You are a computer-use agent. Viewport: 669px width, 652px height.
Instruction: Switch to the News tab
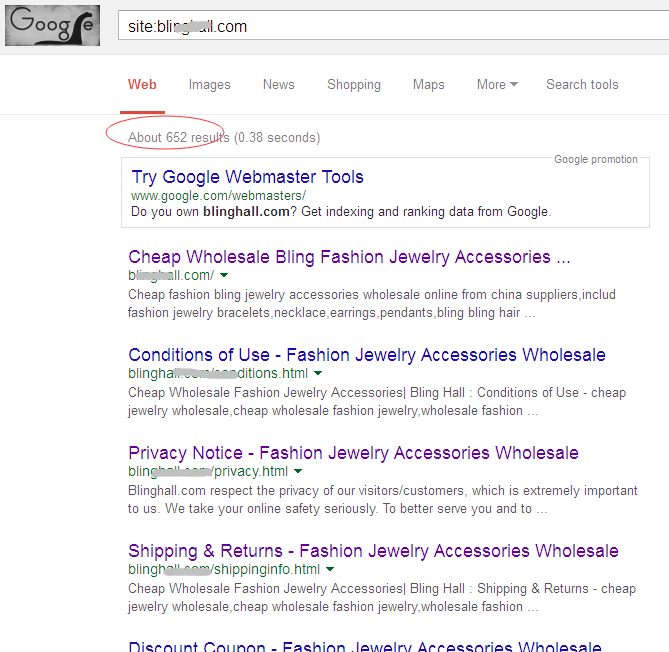click(x=279, y=84)
